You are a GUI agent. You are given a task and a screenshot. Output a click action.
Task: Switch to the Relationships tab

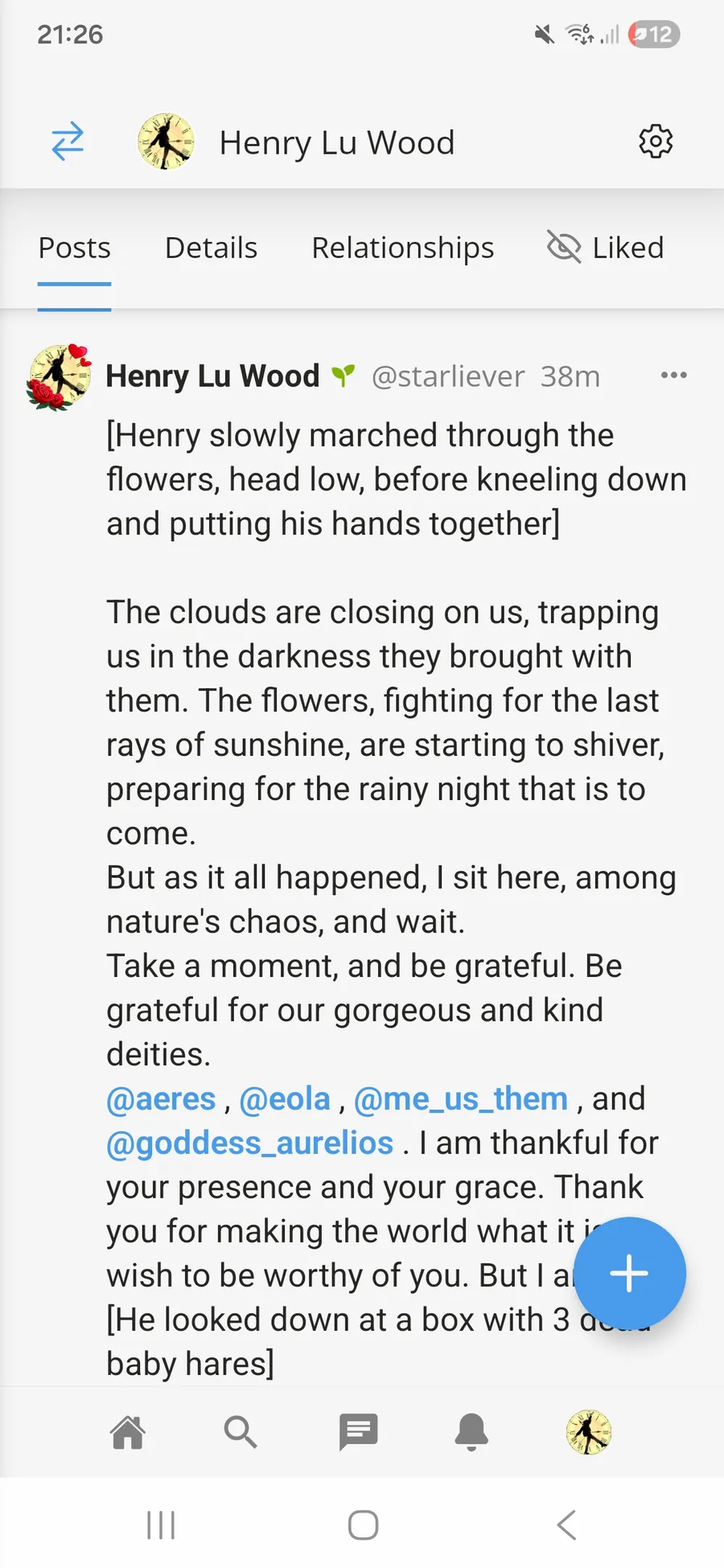tap(402, 248)
